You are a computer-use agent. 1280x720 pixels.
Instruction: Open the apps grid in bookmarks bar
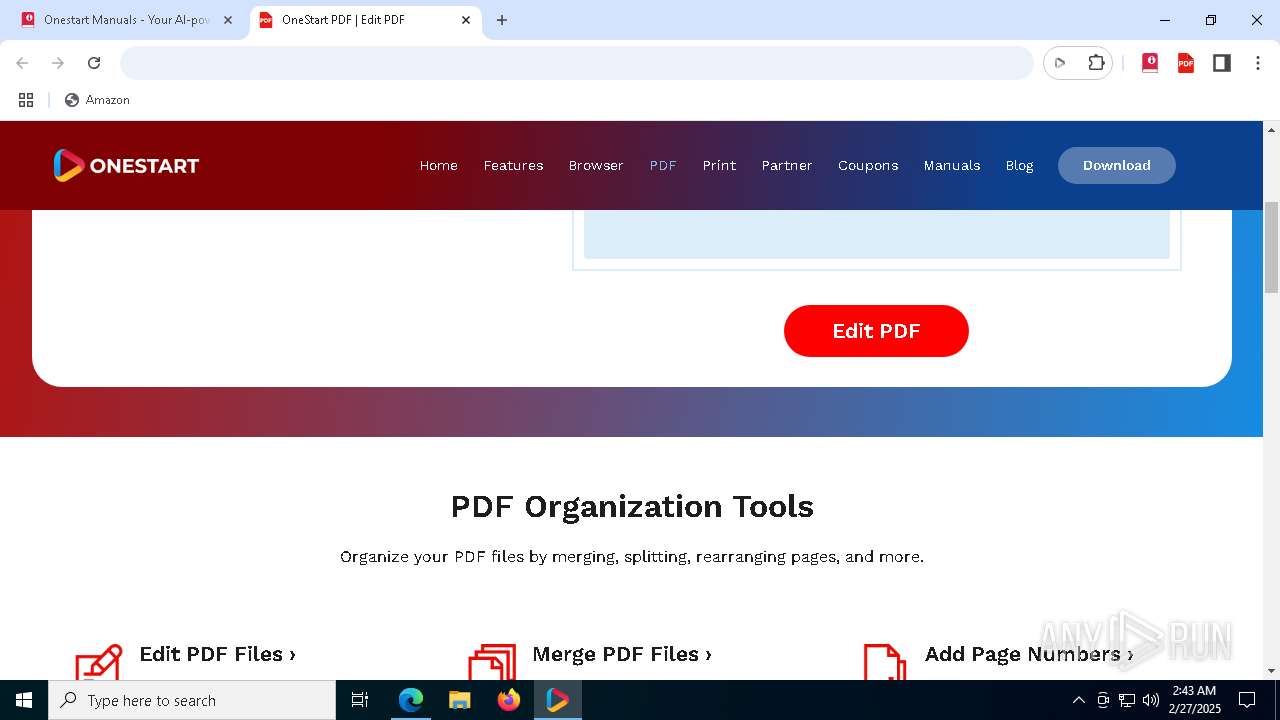(x=26, y=100)
